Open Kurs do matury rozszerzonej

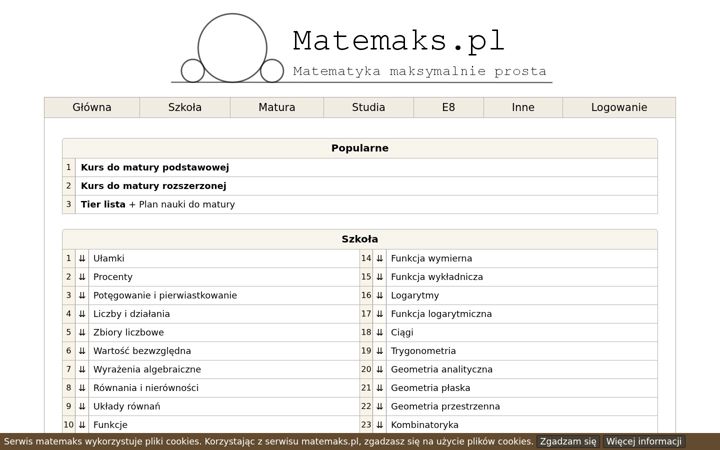click(x=153, y=186)
